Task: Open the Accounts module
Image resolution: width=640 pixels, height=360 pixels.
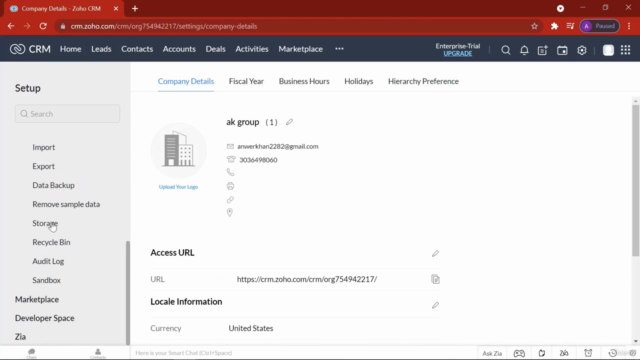Action: (179, 49)
